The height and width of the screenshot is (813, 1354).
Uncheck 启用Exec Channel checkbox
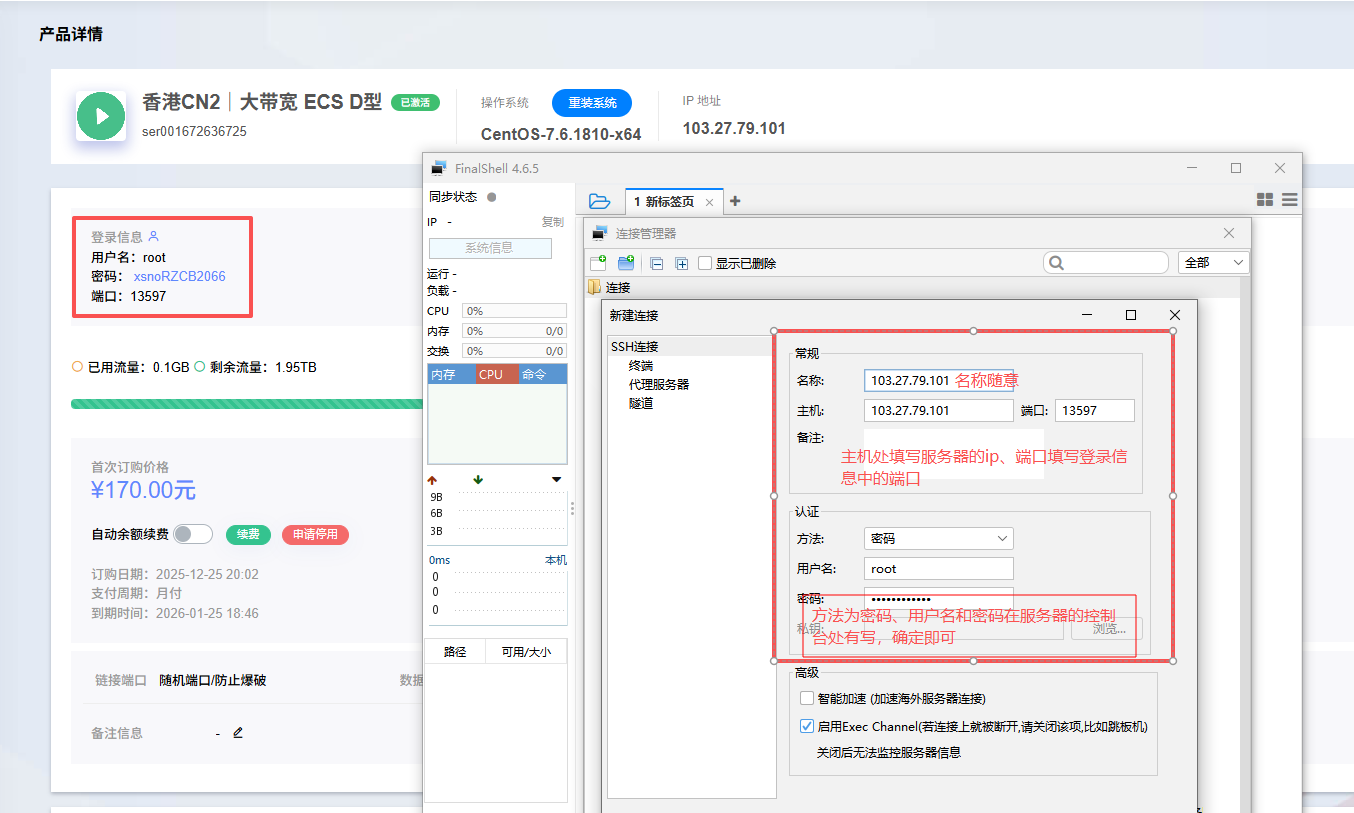[x=807, y=727]
